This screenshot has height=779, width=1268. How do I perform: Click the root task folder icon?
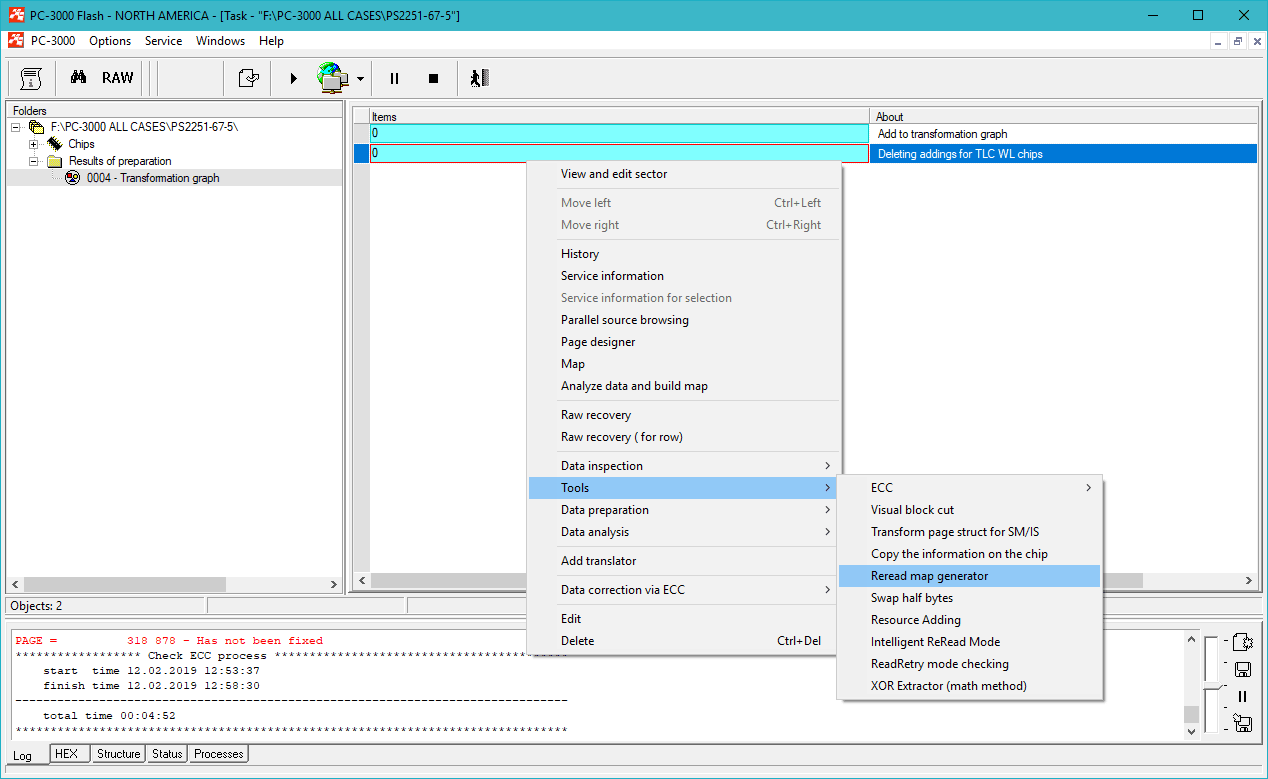point(37,127)
